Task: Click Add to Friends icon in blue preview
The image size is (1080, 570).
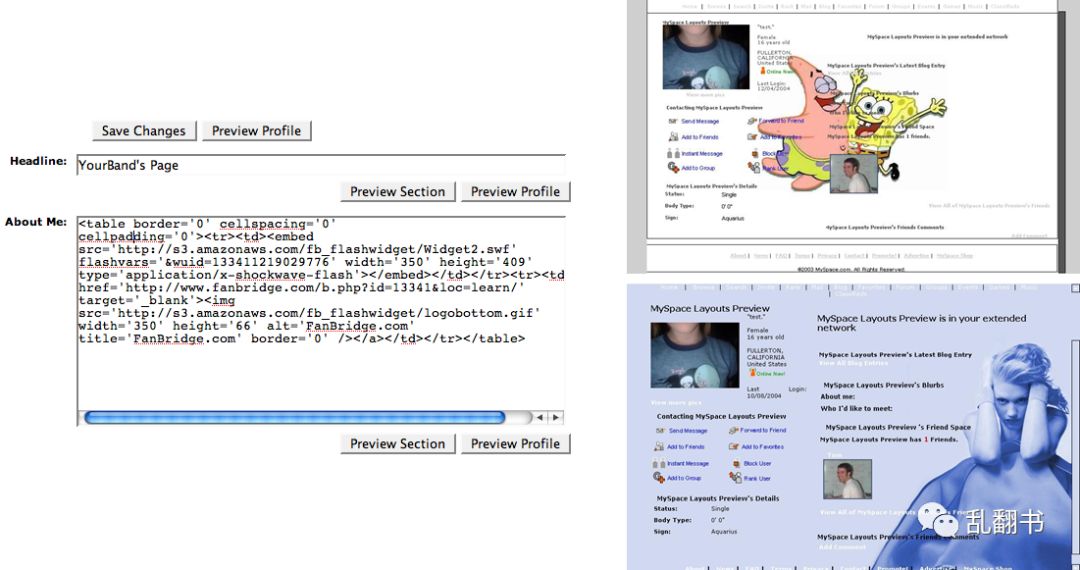Action: tap(659, 447)
